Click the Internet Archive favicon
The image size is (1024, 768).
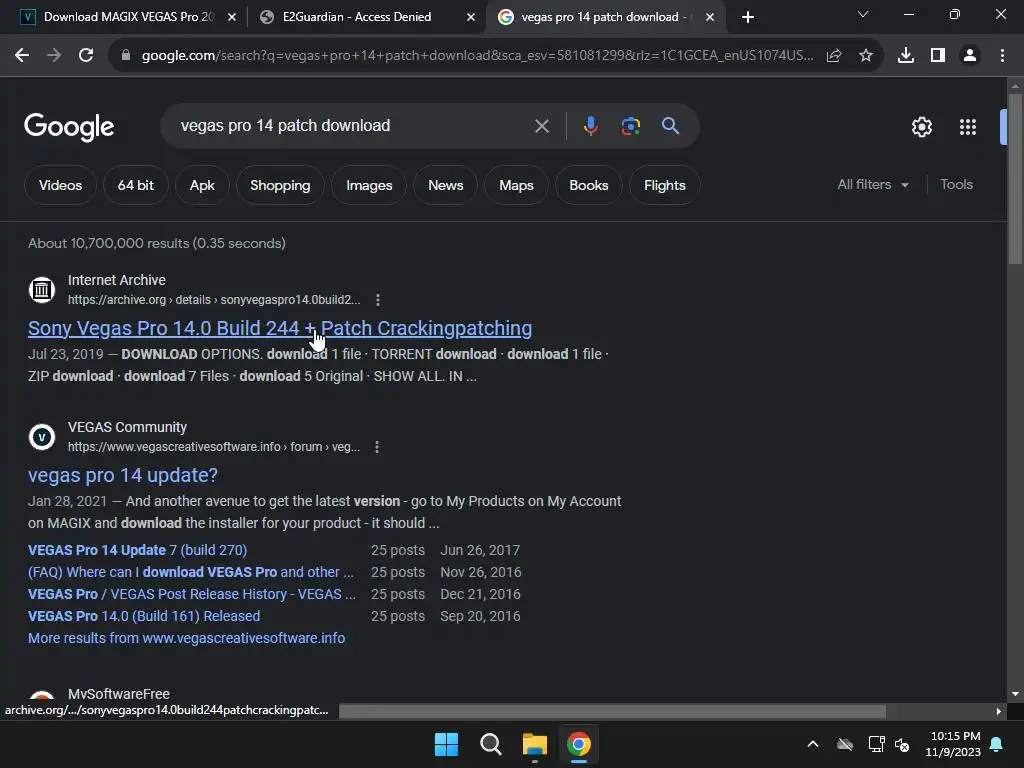(x=42, y=289)
